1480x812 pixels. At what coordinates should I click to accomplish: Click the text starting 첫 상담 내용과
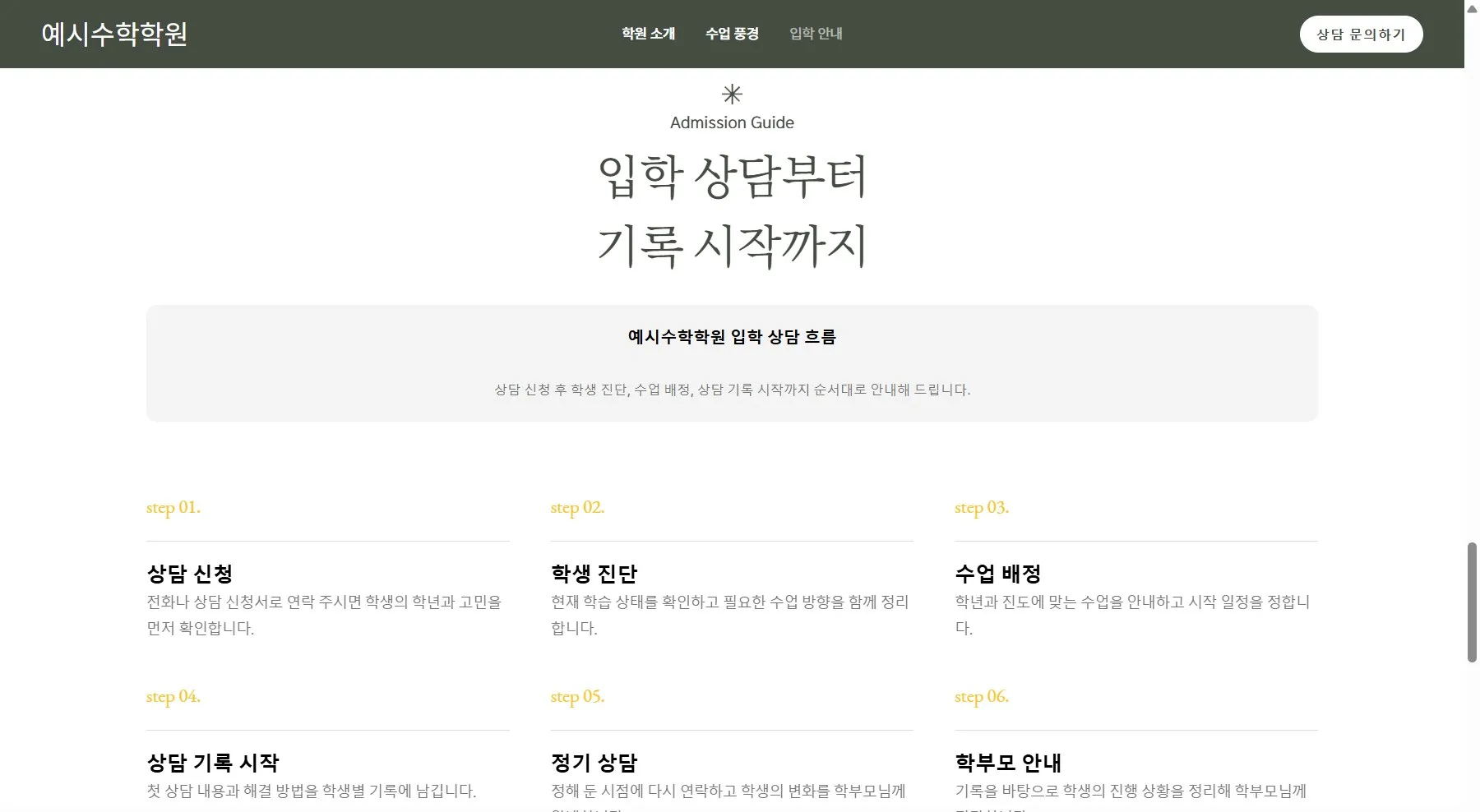pos(312,791)
